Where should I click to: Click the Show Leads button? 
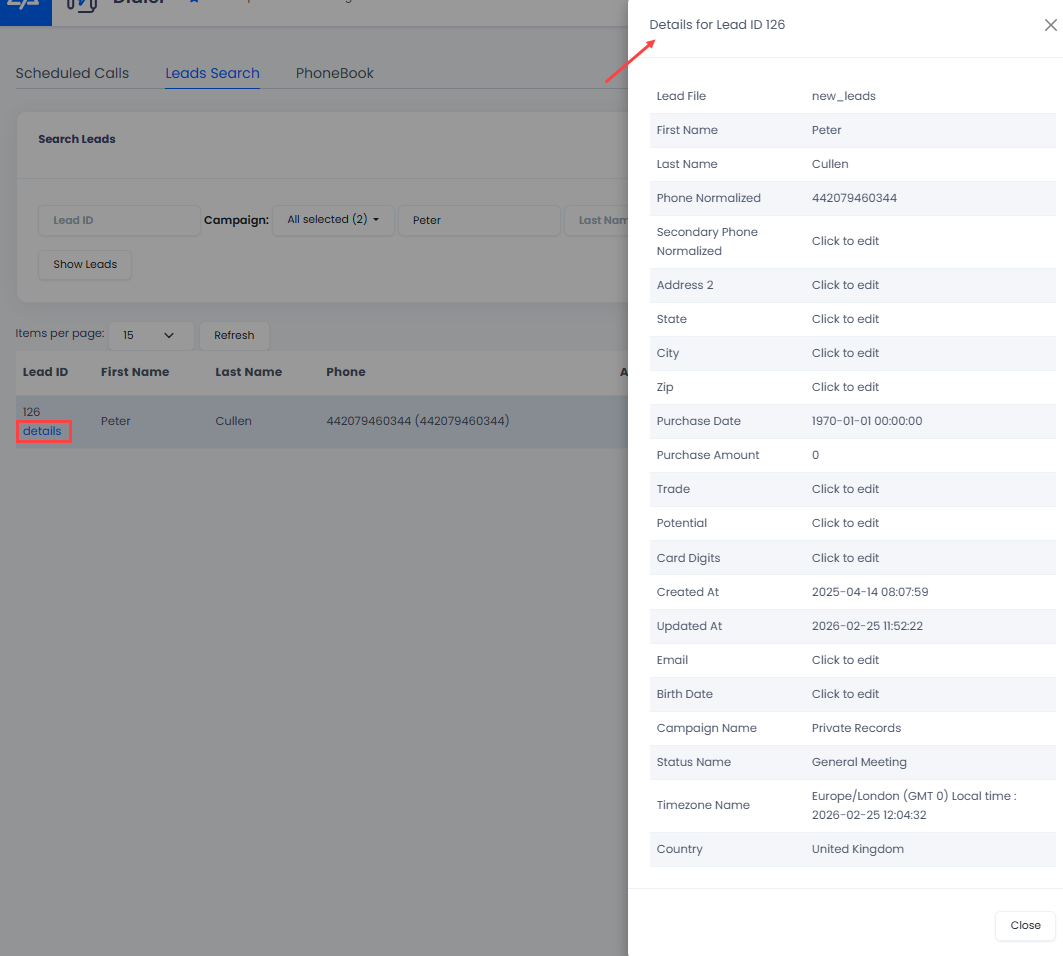84,264
